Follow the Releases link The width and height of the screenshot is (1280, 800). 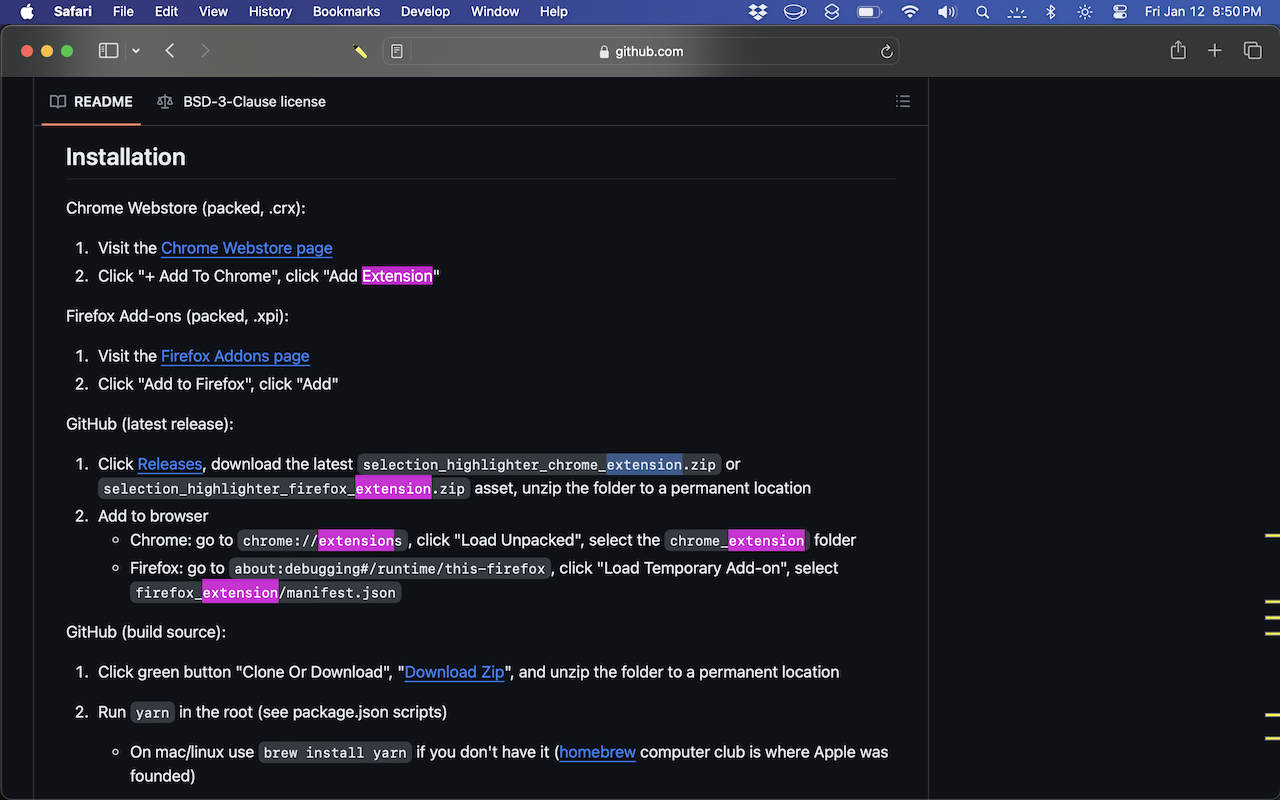tap(170, 464)
